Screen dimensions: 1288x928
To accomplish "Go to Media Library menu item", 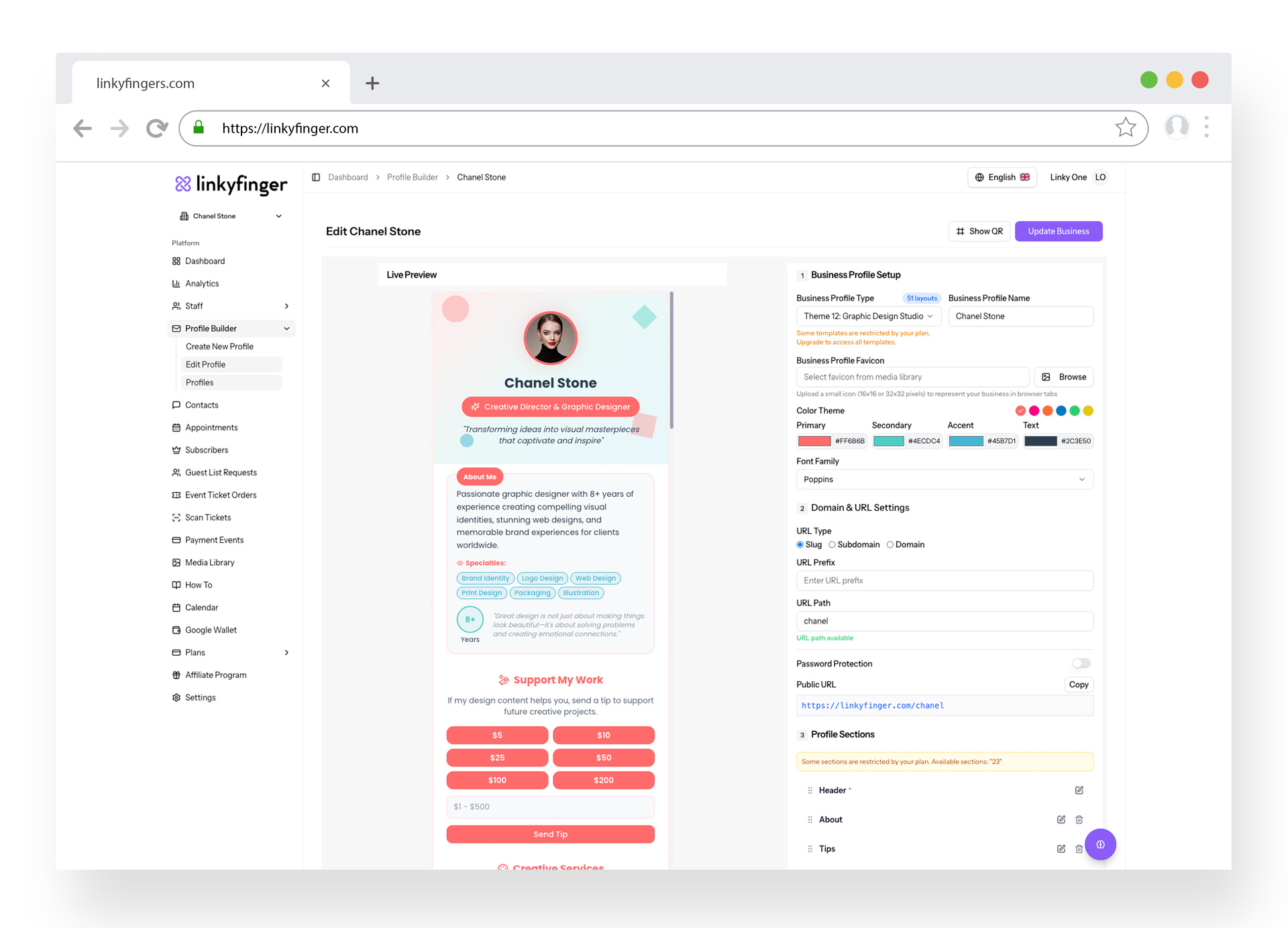I will pos(209,563).
